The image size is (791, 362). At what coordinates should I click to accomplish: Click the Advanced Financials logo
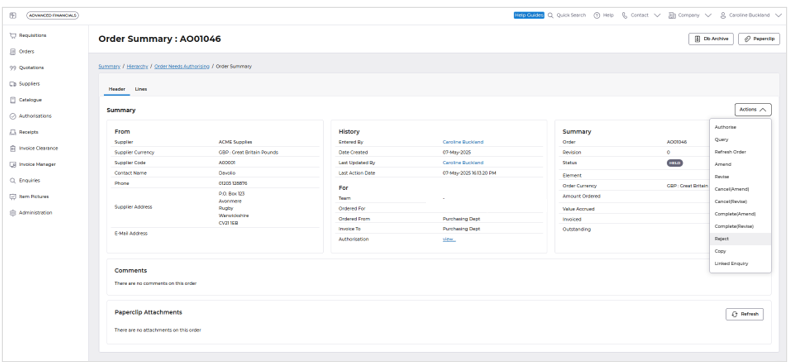point(52,16)
